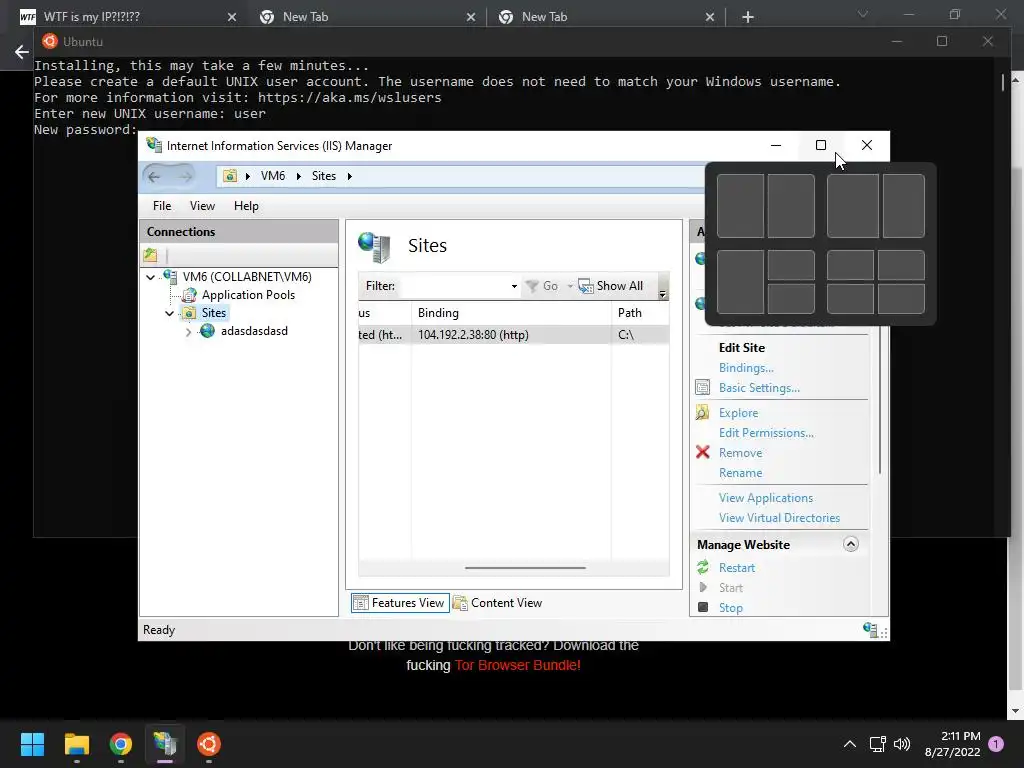The image size is (1024, 768).
Task: Click the Go filter button
Action: [x=543, y=286]
